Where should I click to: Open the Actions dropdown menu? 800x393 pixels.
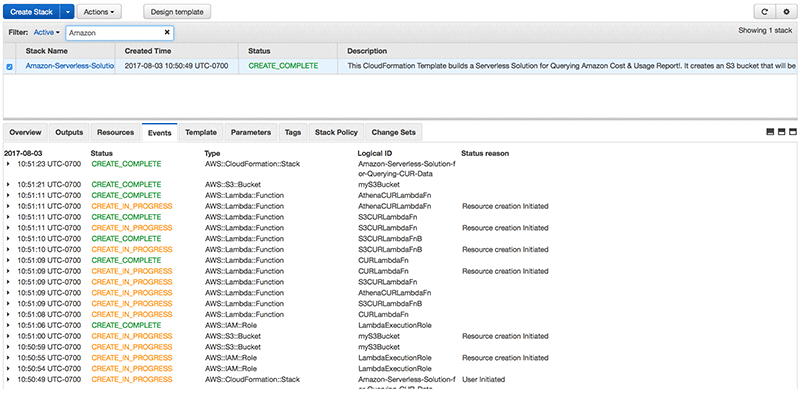(99, 12)
